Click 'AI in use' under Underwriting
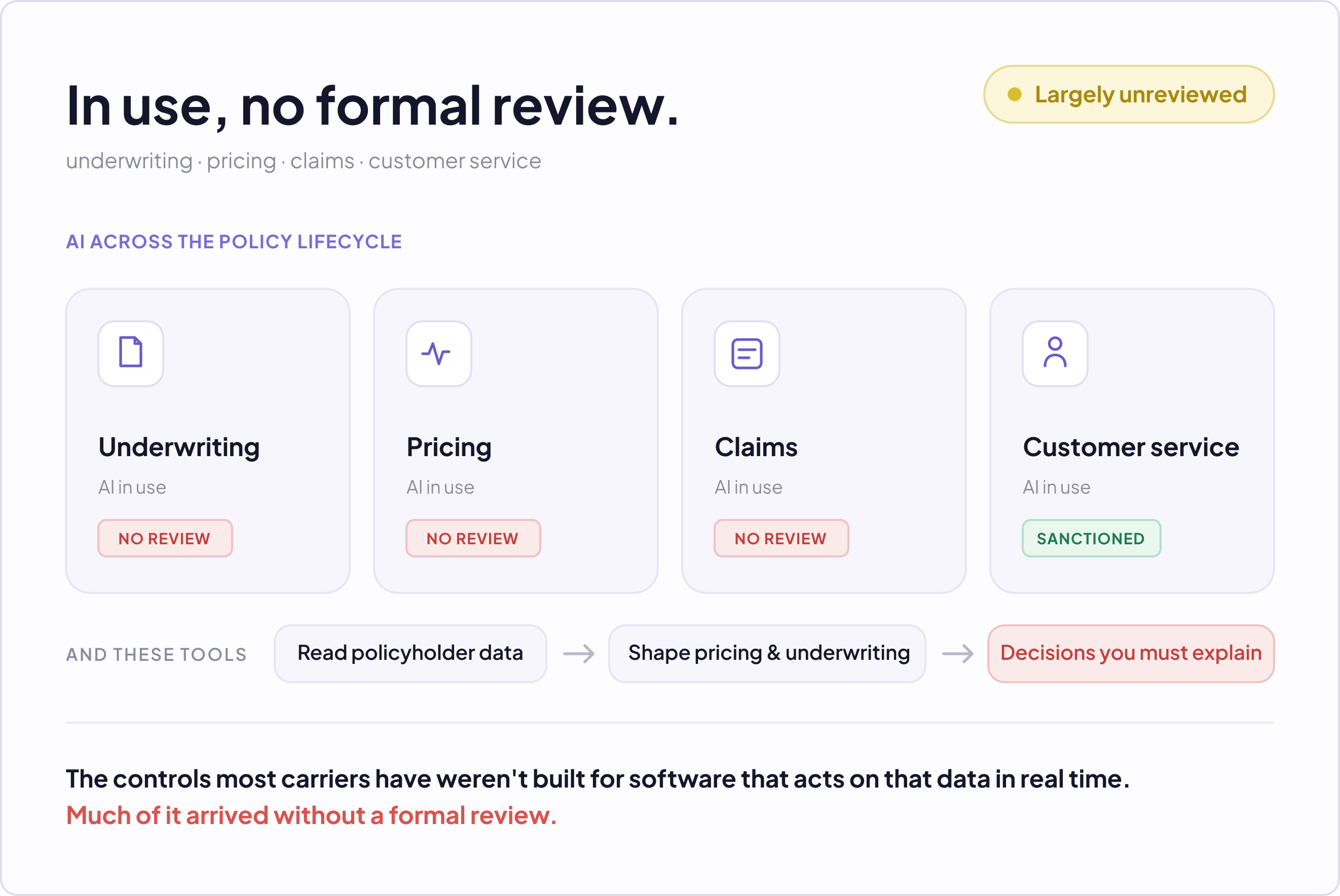 tap(133, 488)
